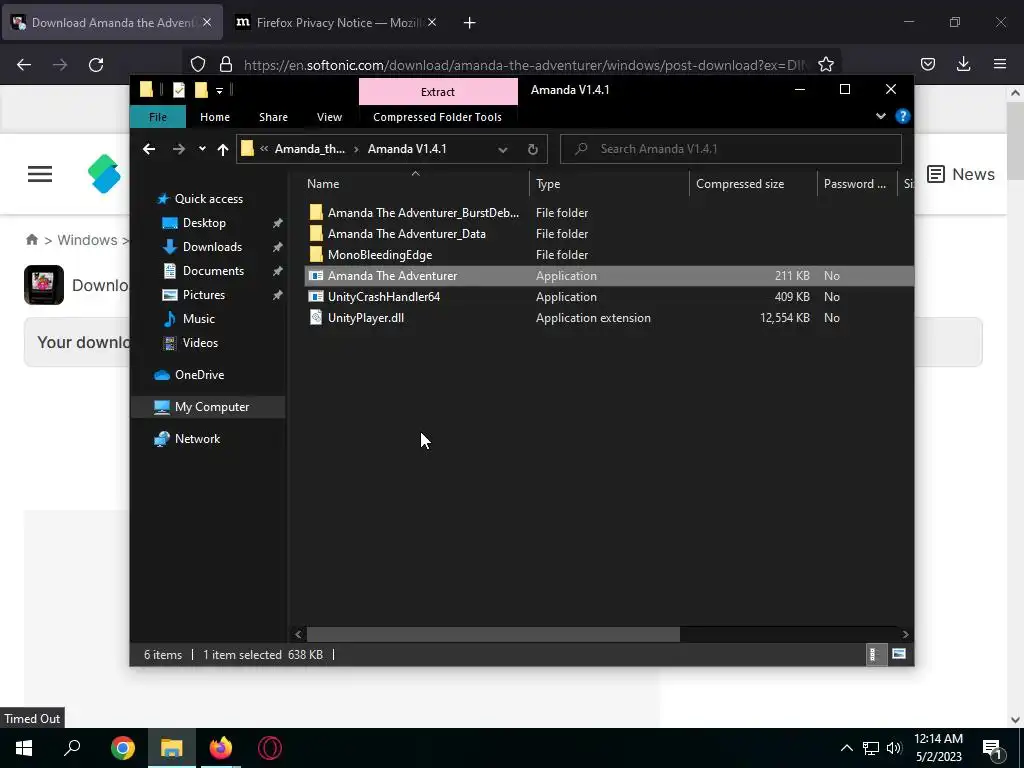Sort by Password column header
The image size is (1024, 768).
[x=857, y=184]
